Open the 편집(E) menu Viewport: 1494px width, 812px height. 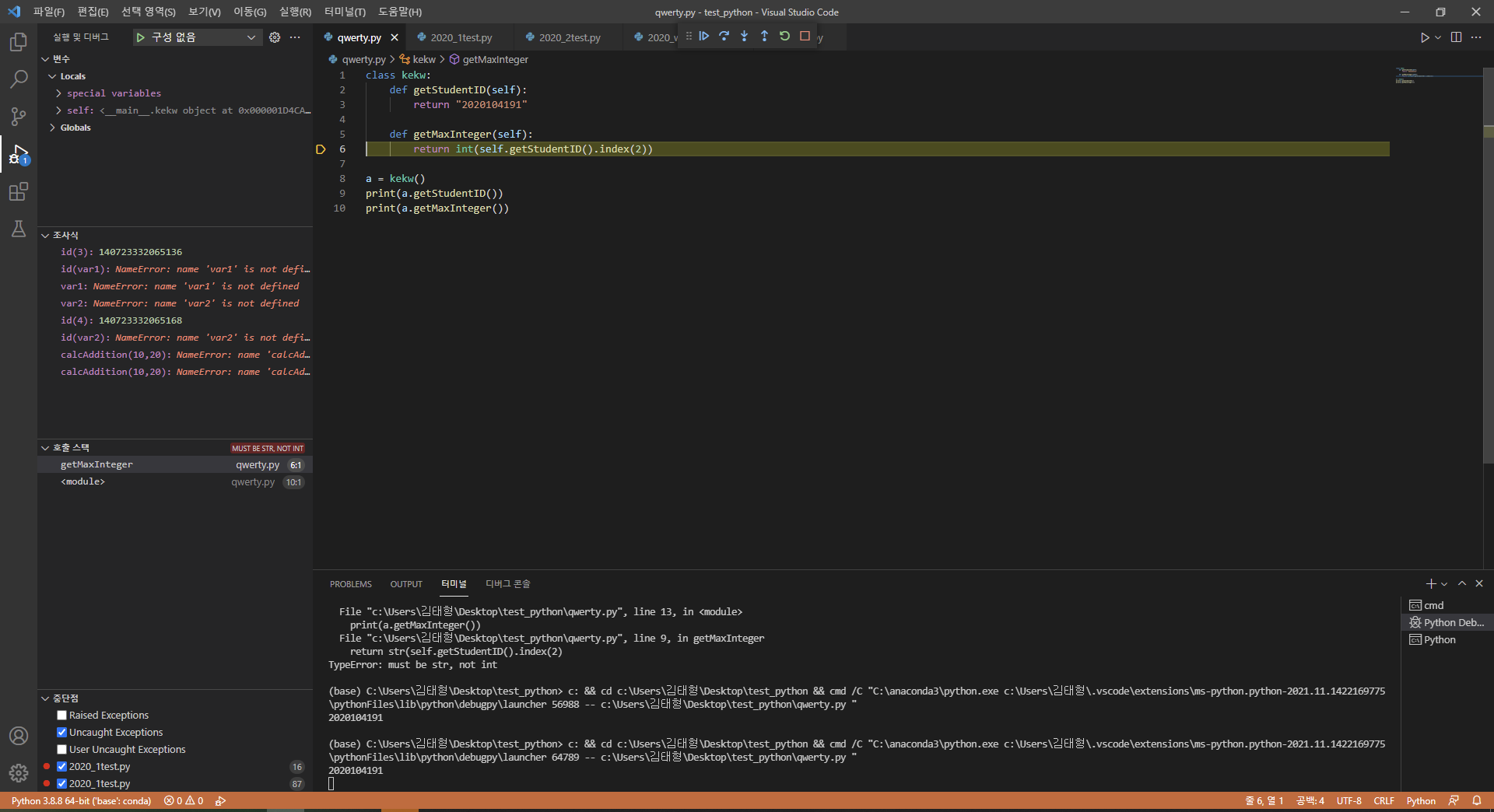pyautogui.click(x=93, y=12)
